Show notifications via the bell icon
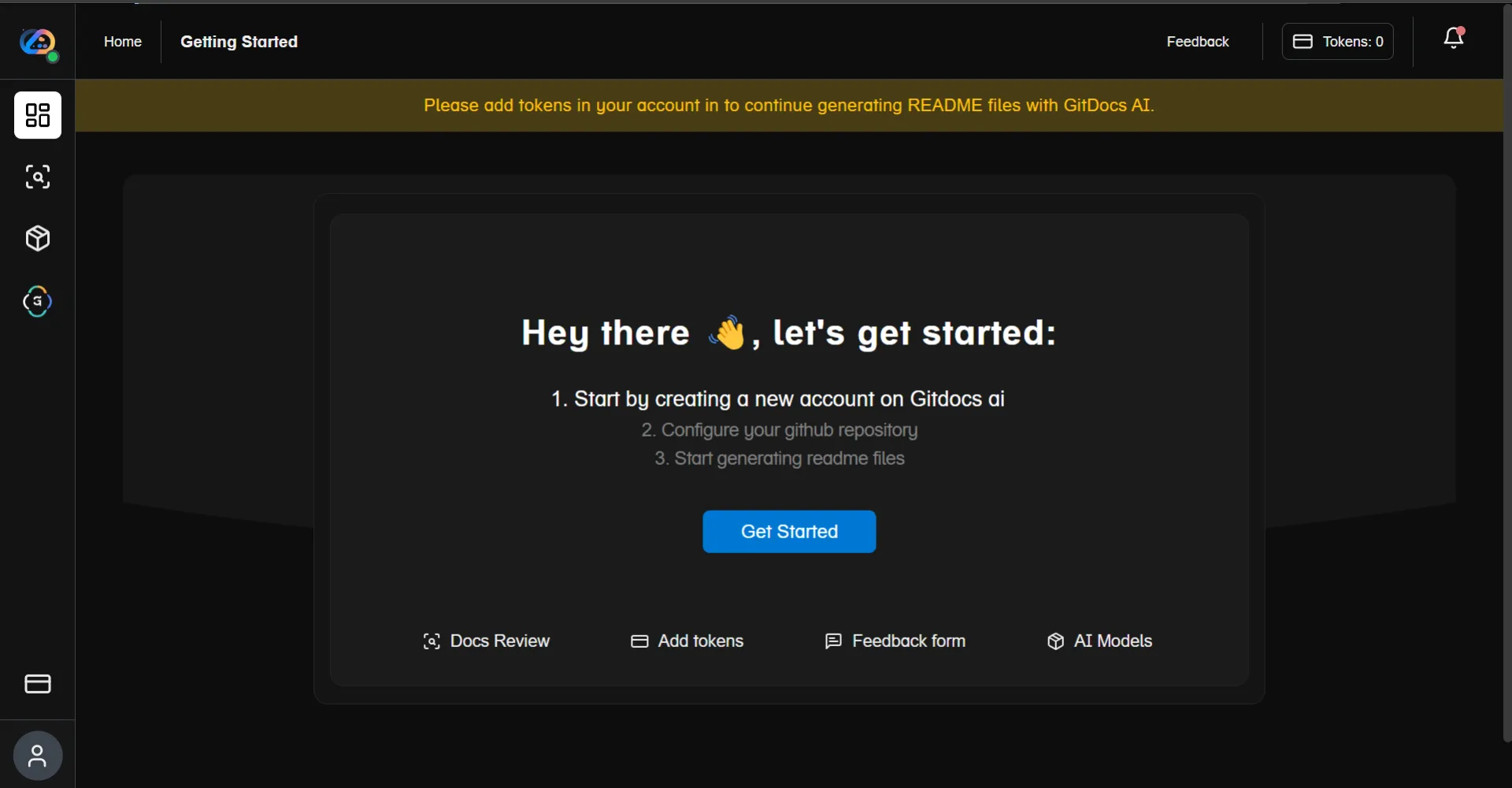 coord(1454,39)
